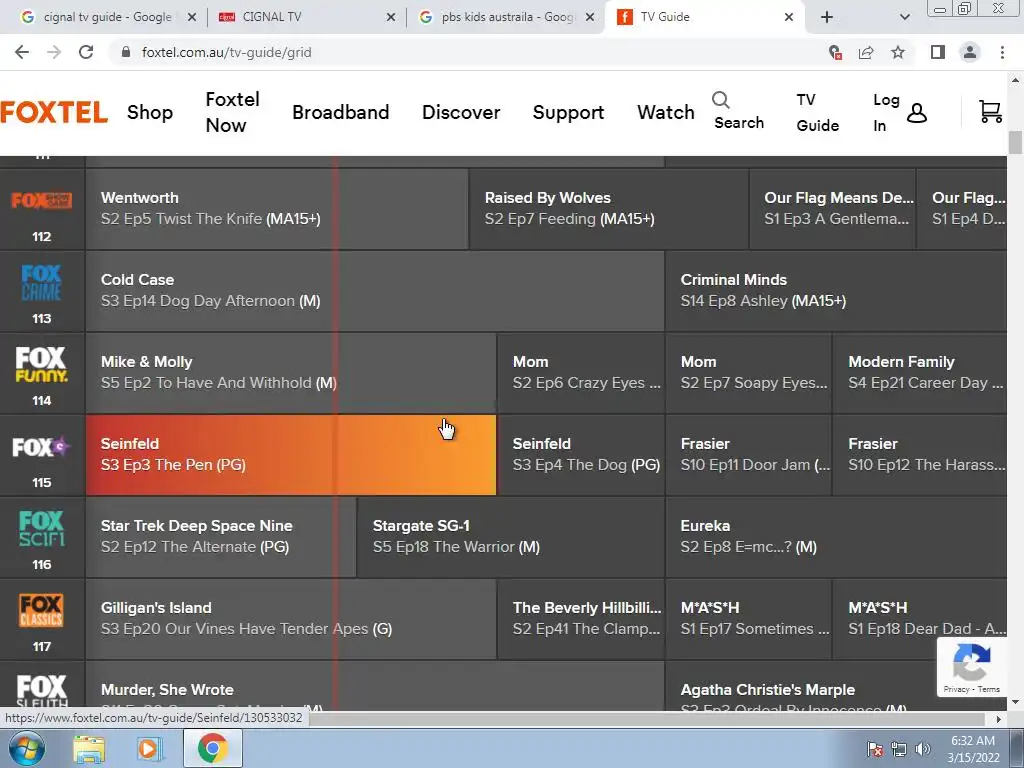Screen dimensions: 1024x768
Task: Click the Log In profile icon
Action: (917, 113)
